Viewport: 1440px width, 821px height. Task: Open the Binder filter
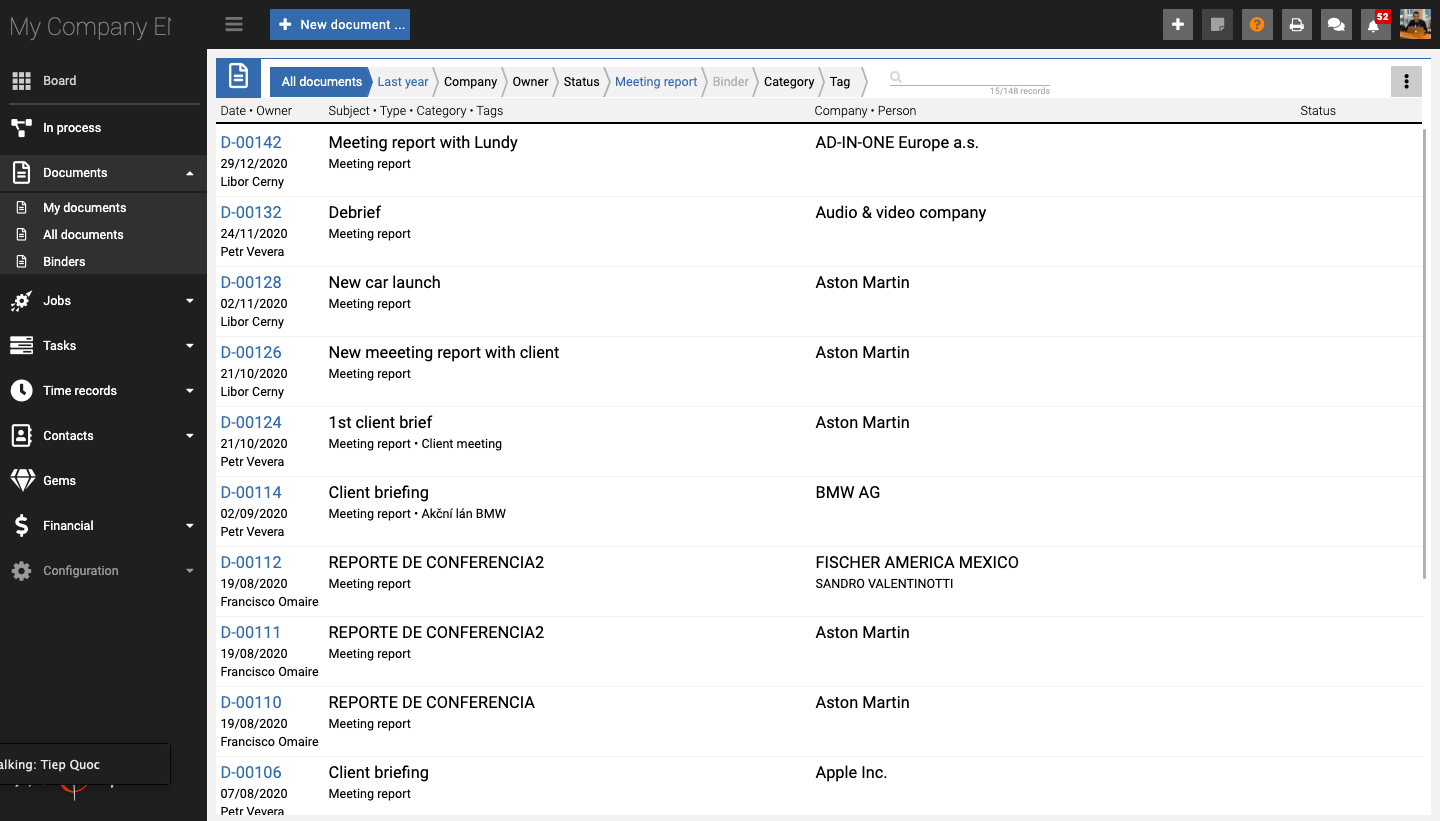point(731,82)
